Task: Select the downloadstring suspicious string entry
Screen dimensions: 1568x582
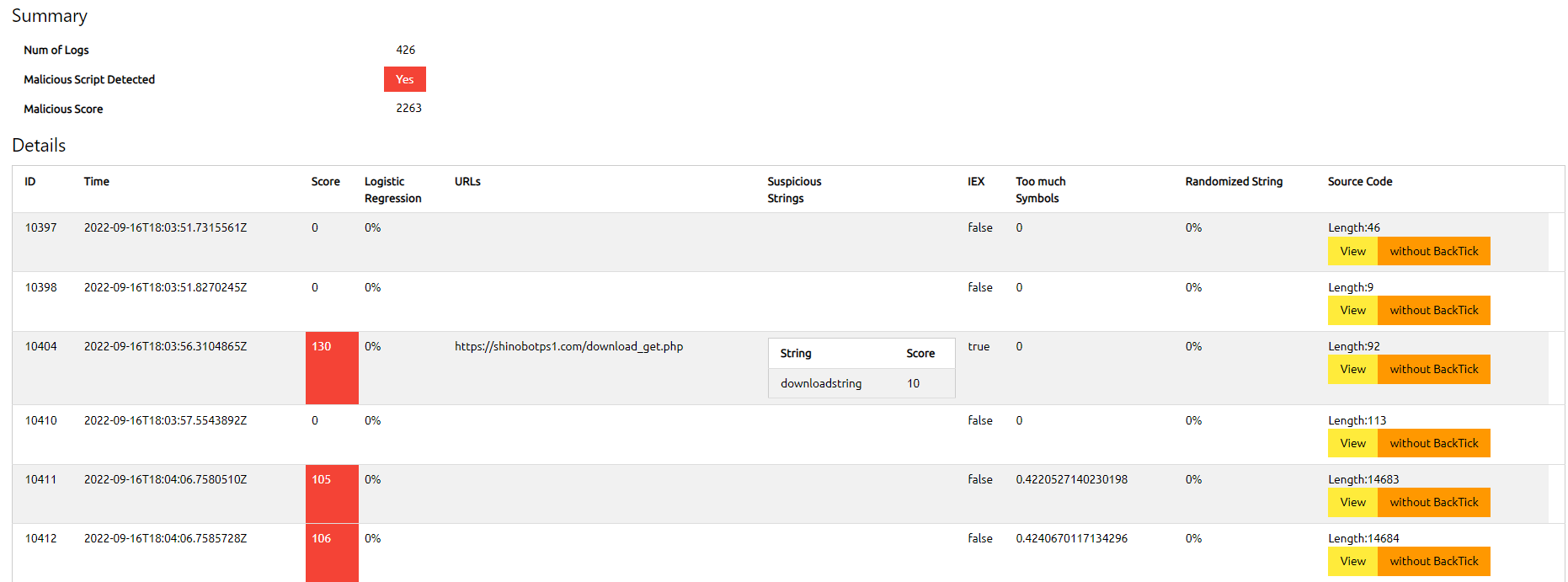Action: tap(821, 383)
